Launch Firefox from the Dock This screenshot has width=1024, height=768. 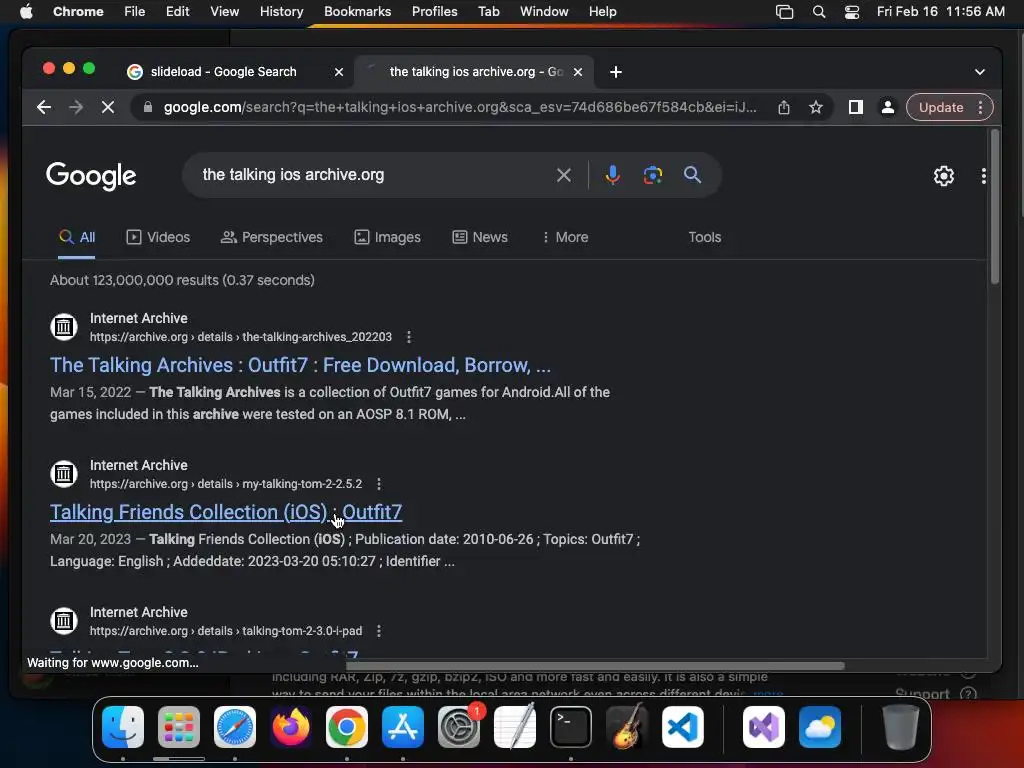pos(291,727)
